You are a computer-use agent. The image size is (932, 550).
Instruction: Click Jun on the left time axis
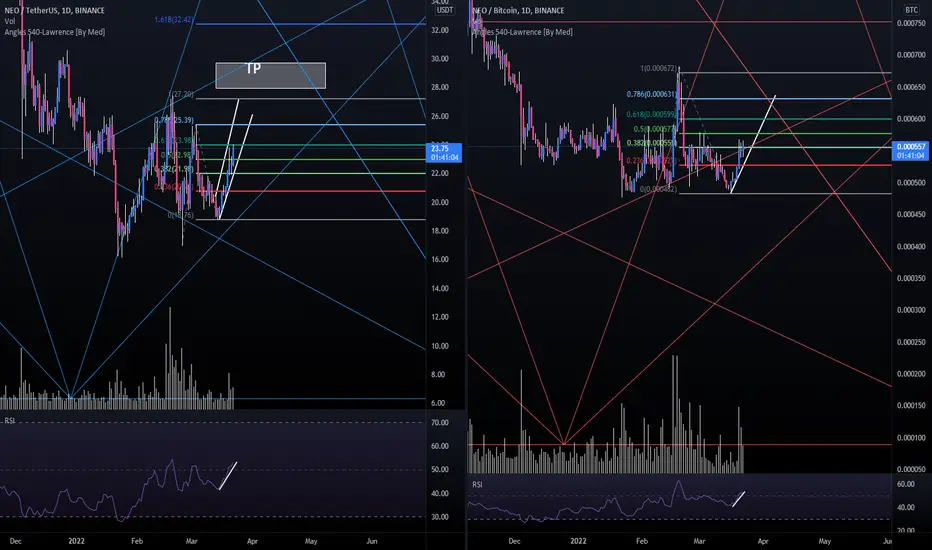tap(372, 541)
